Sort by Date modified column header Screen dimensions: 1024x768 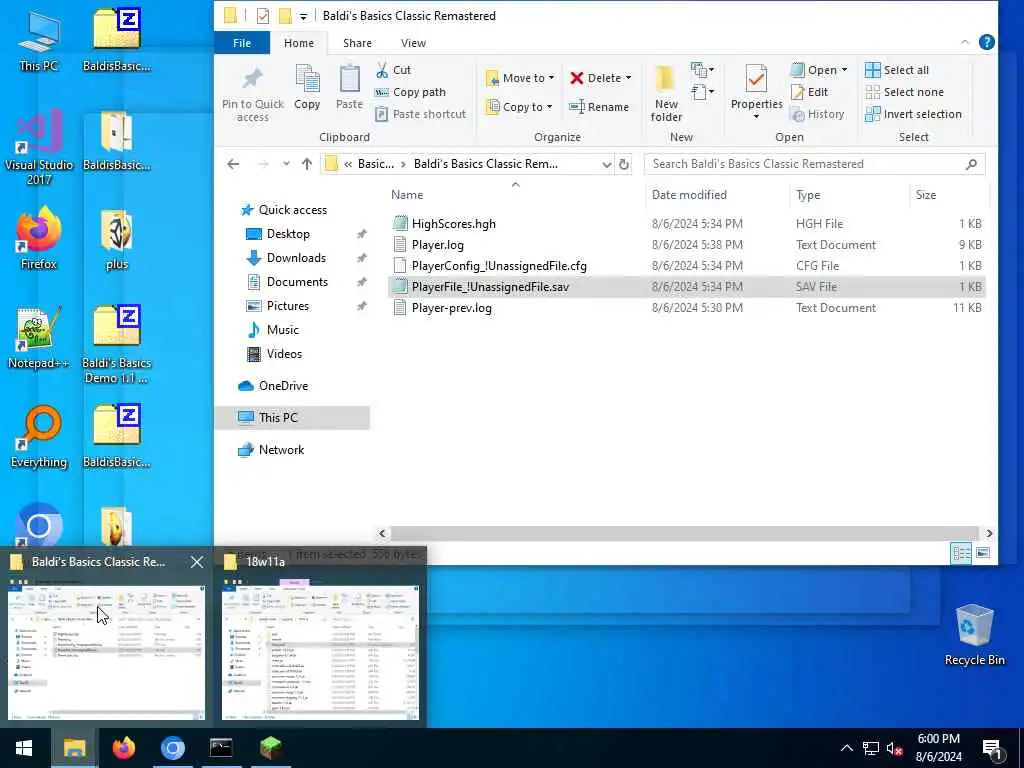pos(689,195)
